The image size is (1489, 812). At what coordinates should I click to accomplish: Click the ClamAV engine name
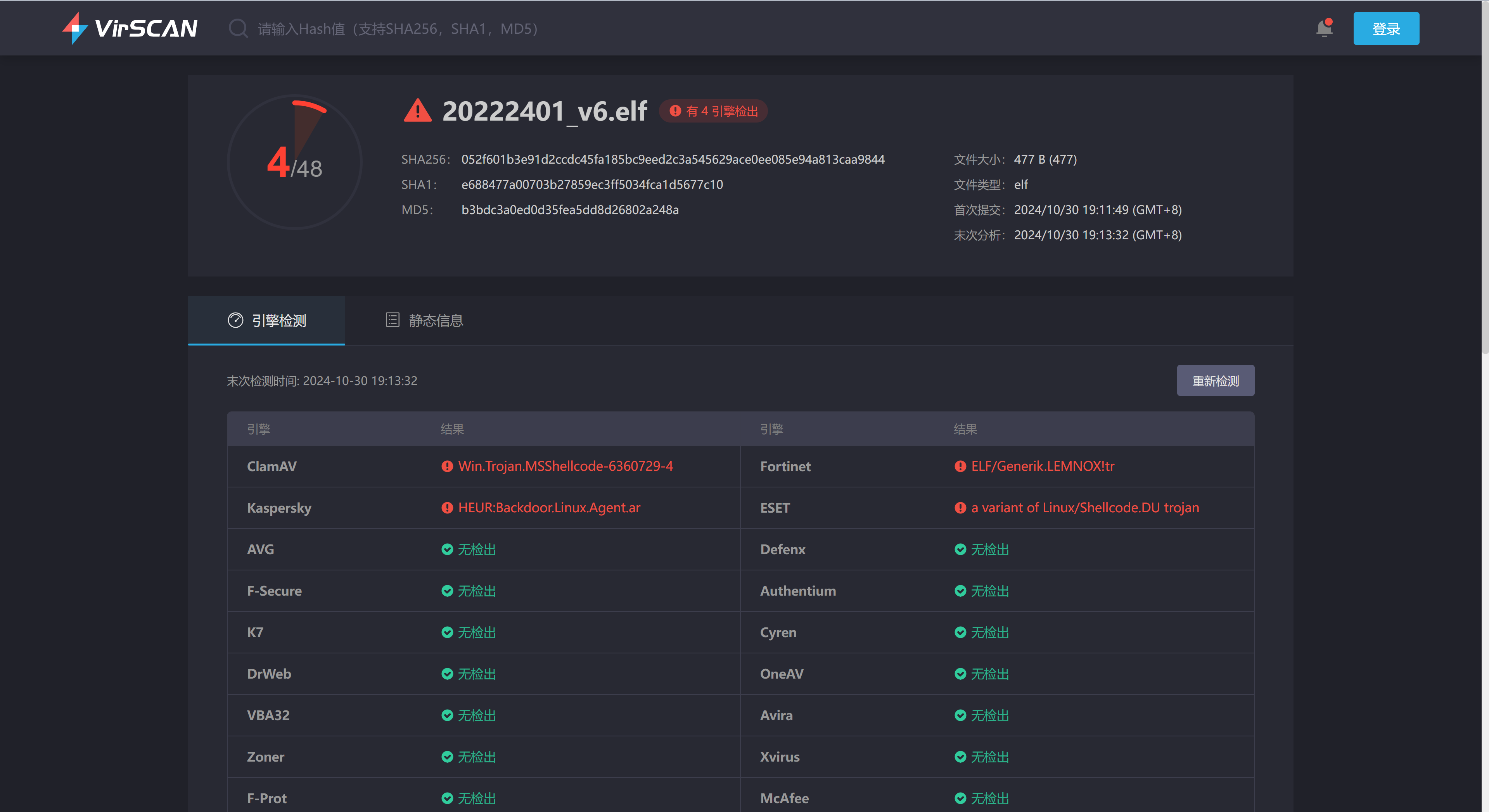(x=272, y=466)
